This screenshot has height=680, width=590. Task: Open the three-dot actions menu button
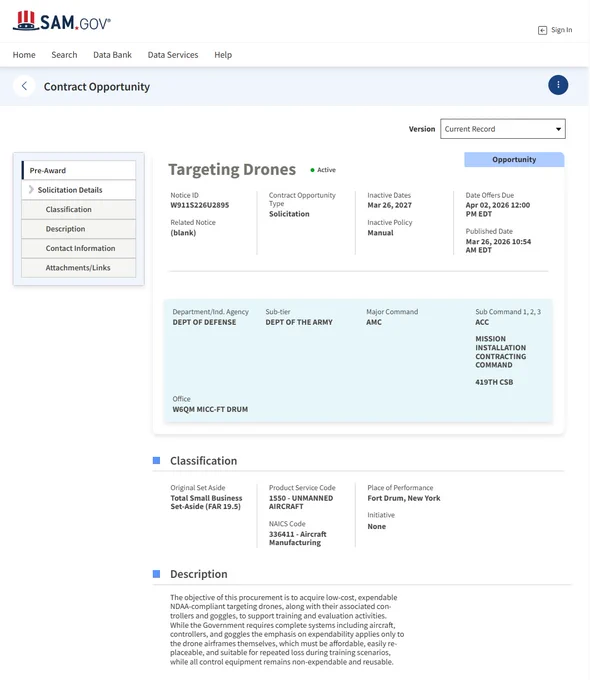click(x=558, y=85)
